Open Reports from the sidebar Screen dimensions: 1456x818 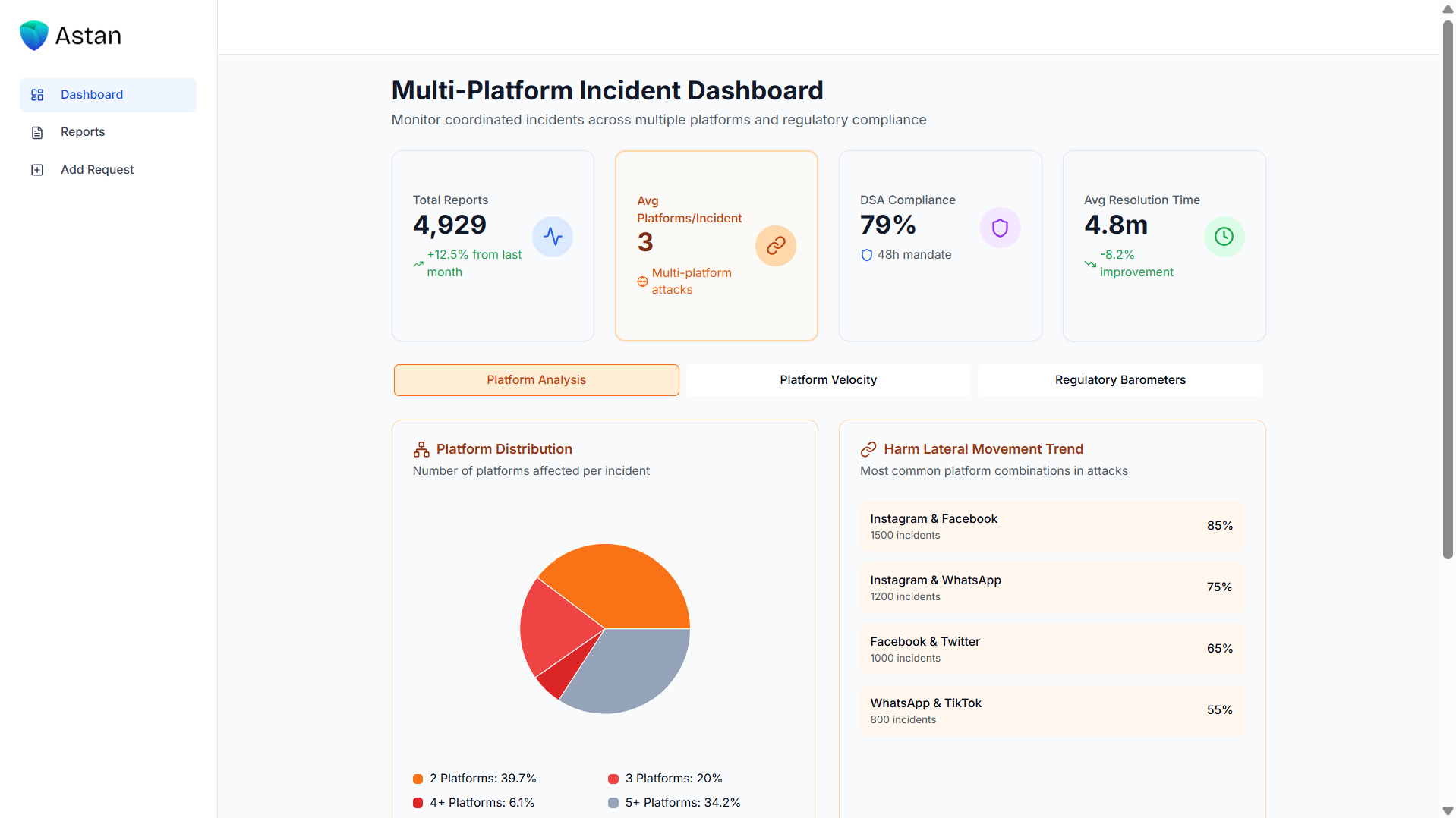pyautogui.click(x=82, y=132)
